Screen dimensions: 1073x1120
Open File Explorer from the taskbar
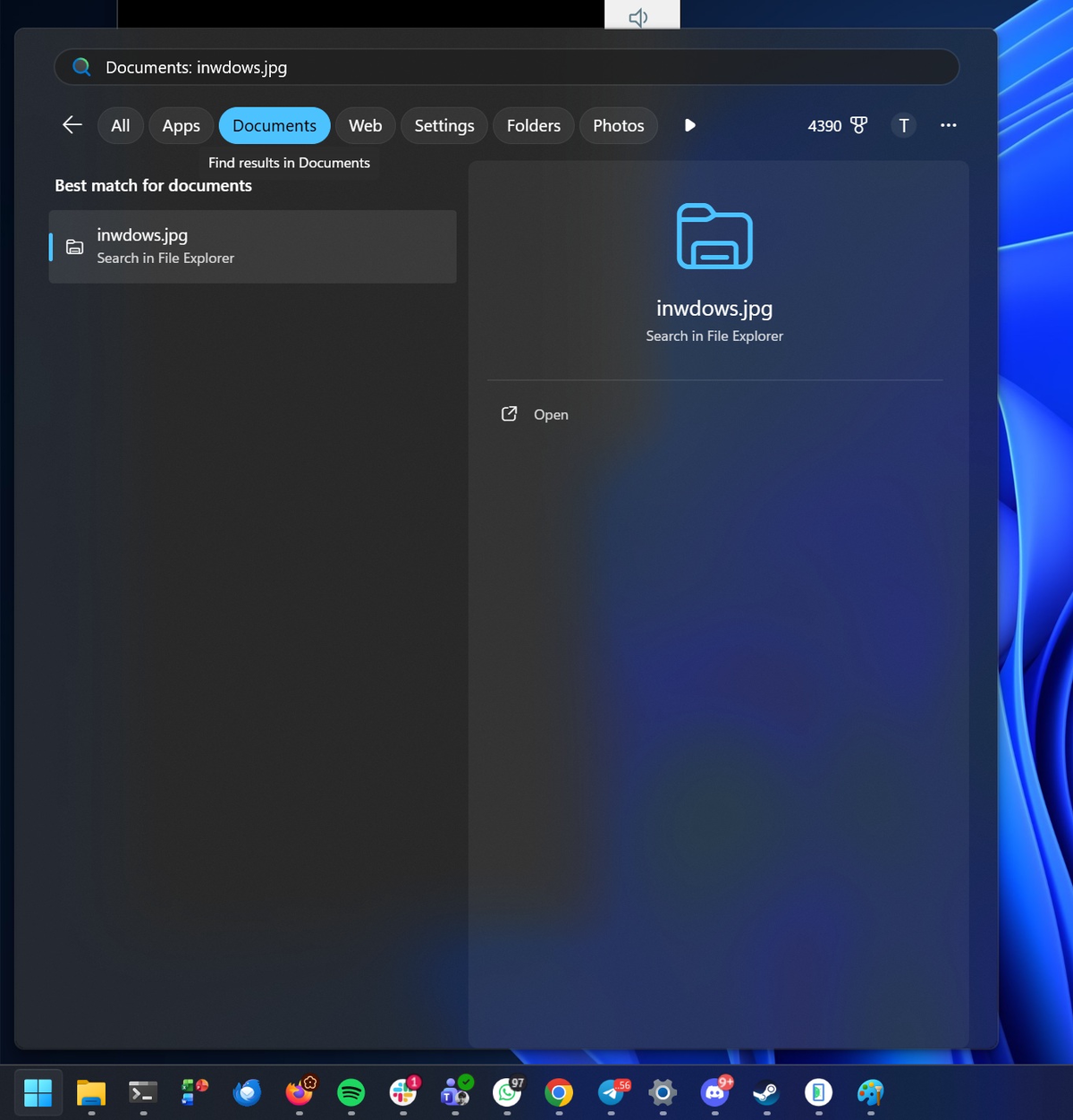(x=91, y=1092)
